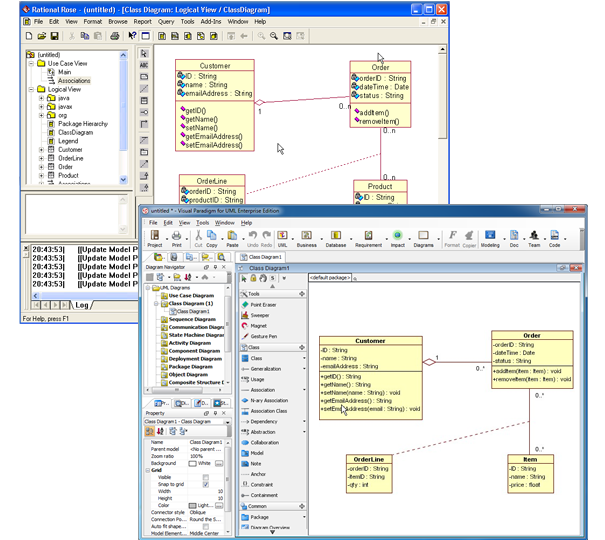Viewport: 605px width, 540px height.
Task: Select Sequence Diagram in the Diagram Navigator
Action: click(192, 319)
